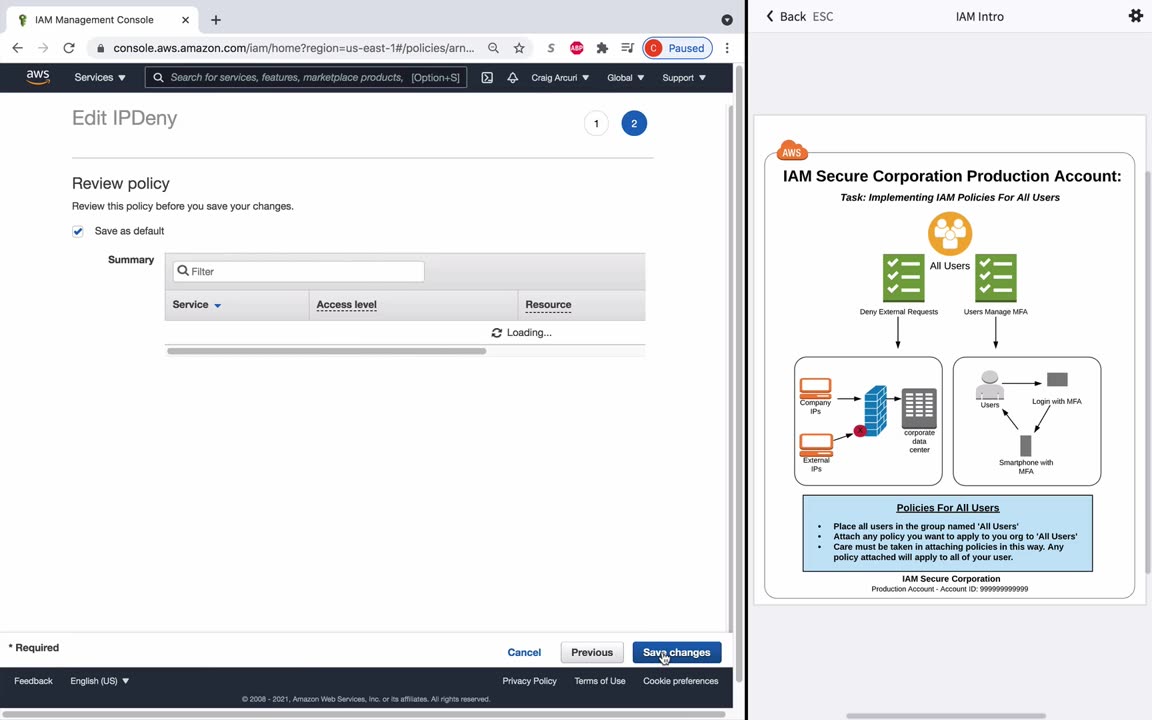Open the Privacy Policy link
This screenshot has width=1152, height=720.
(529, 681)
